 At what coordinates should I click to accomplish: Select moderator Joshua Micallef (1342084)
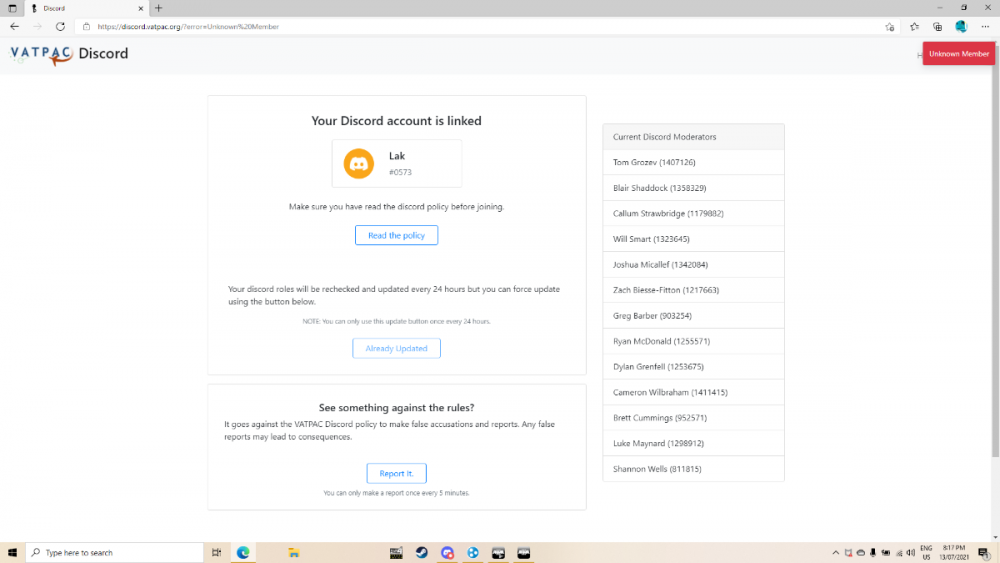693,265
